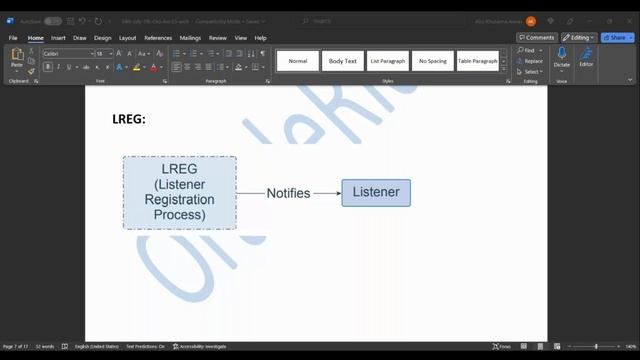Open user account avatar
Image resolution: width=640 pixels, height=360 pixels.
[x=531, y=21]
